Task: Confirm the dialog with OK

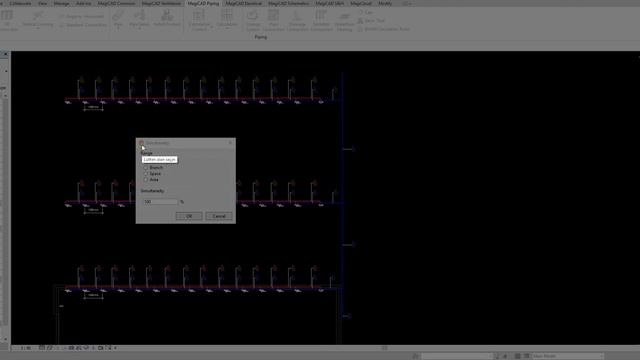Action: pos(189,216)
